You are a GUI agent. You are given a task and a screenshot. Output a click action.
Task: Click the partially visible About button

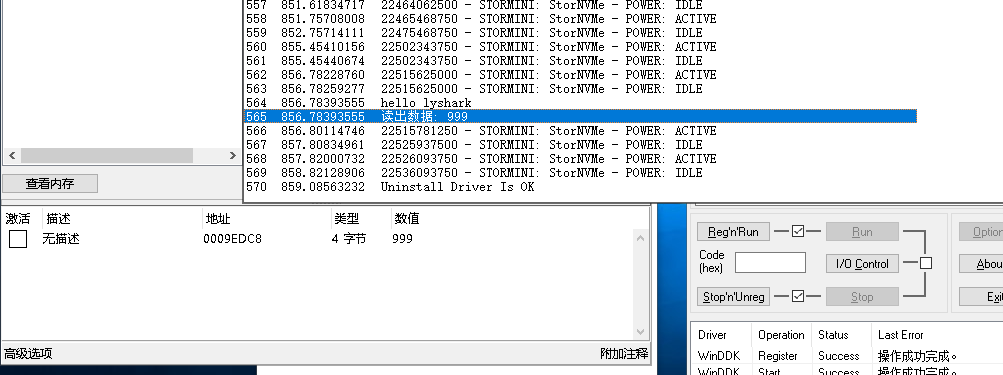981,264
